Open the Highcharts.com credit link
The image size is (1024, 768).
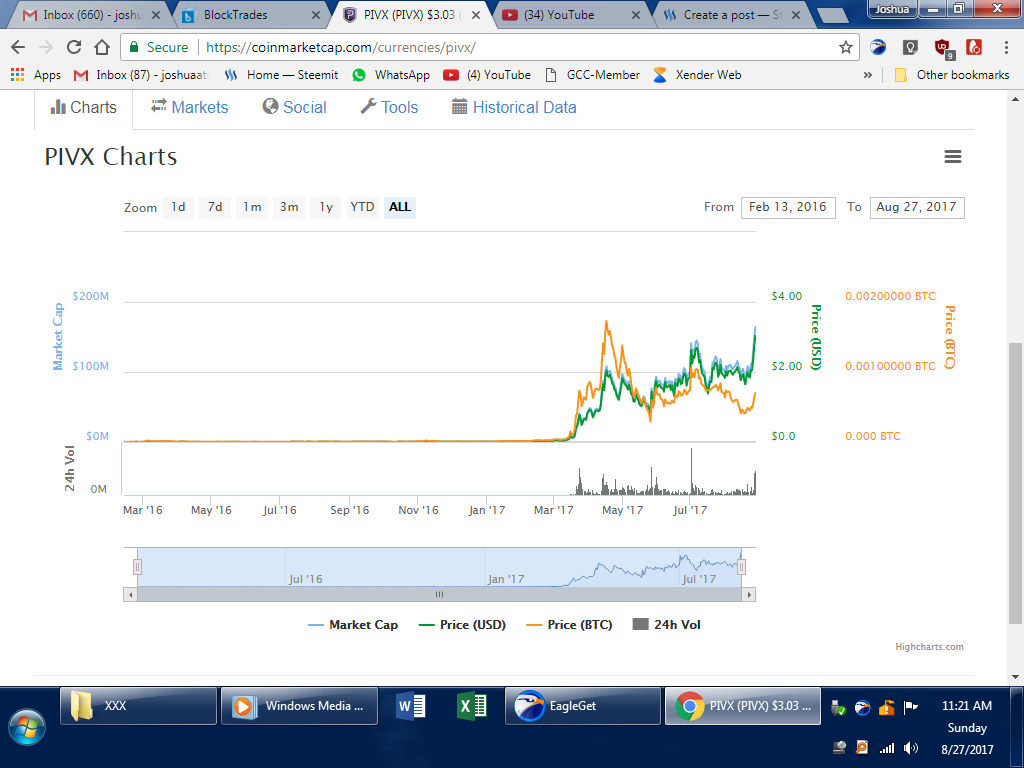[x=929, y=647]
